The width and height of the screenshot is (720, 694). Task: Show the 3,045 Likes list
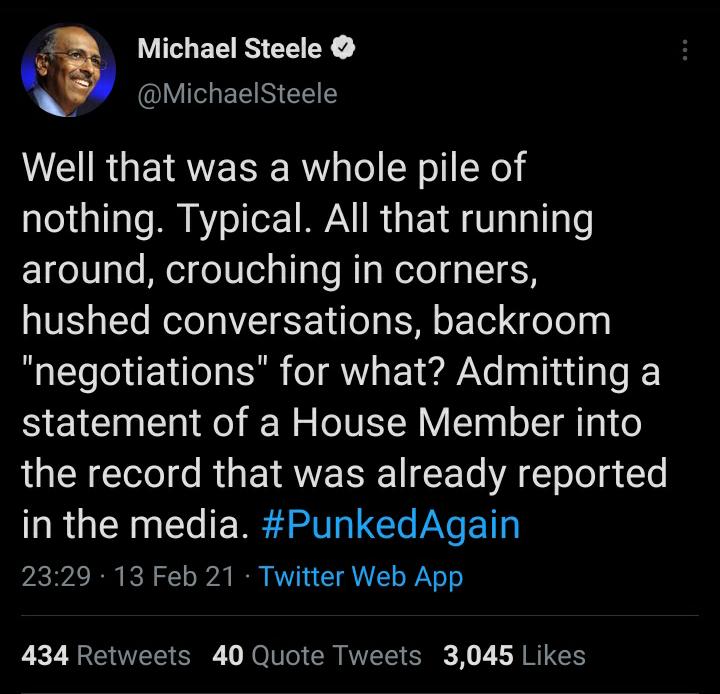(514, 655)
